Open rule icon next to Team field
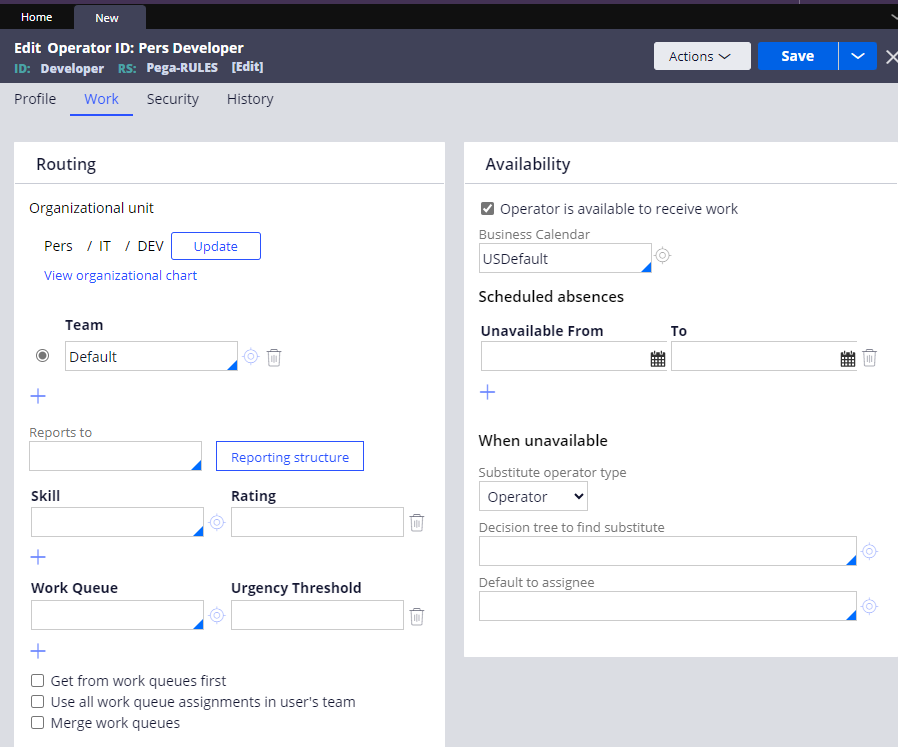 point(251,357)
